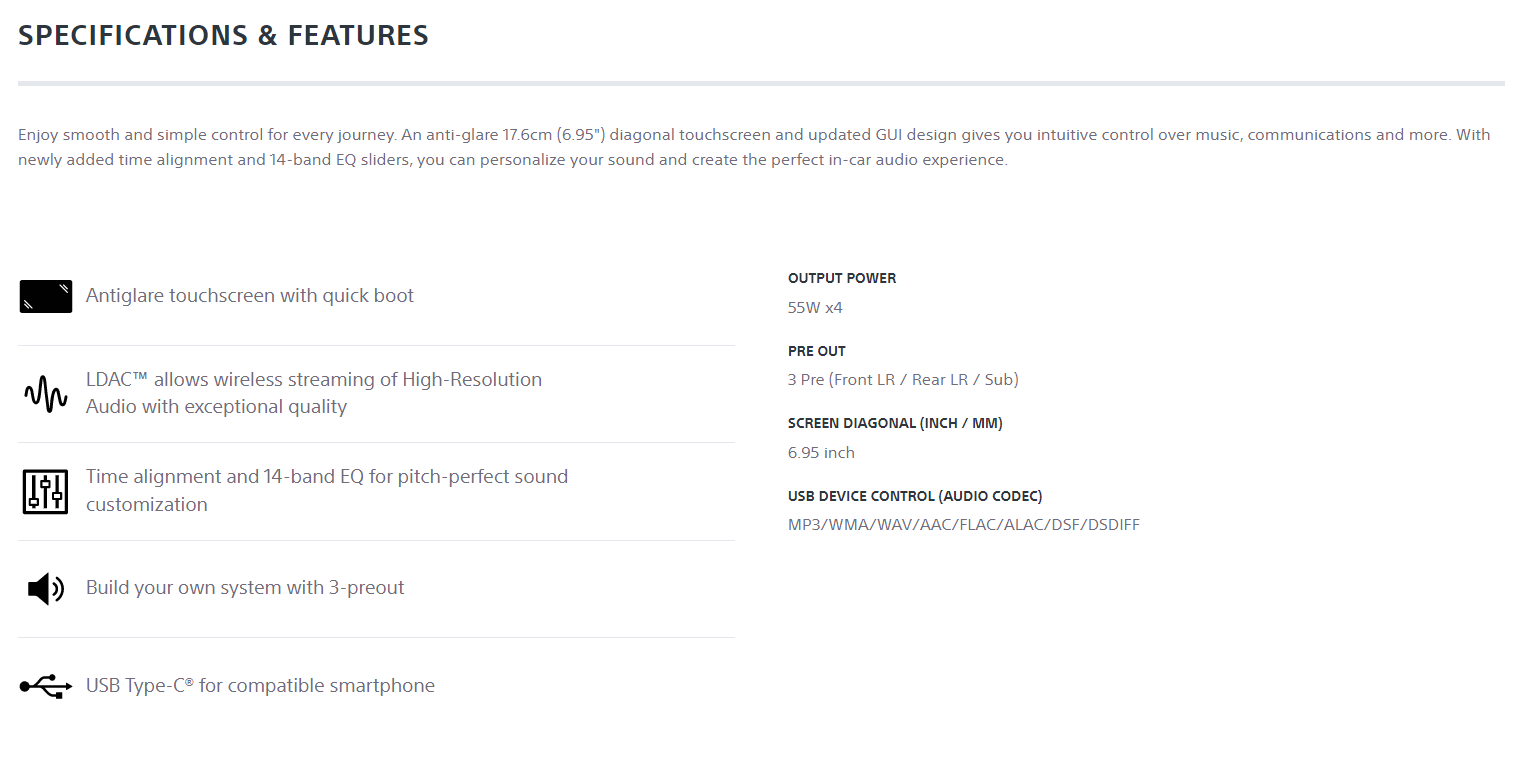Click the Pre Out spec label
This screenshot has height=767, width=1527.
point(817,351)
